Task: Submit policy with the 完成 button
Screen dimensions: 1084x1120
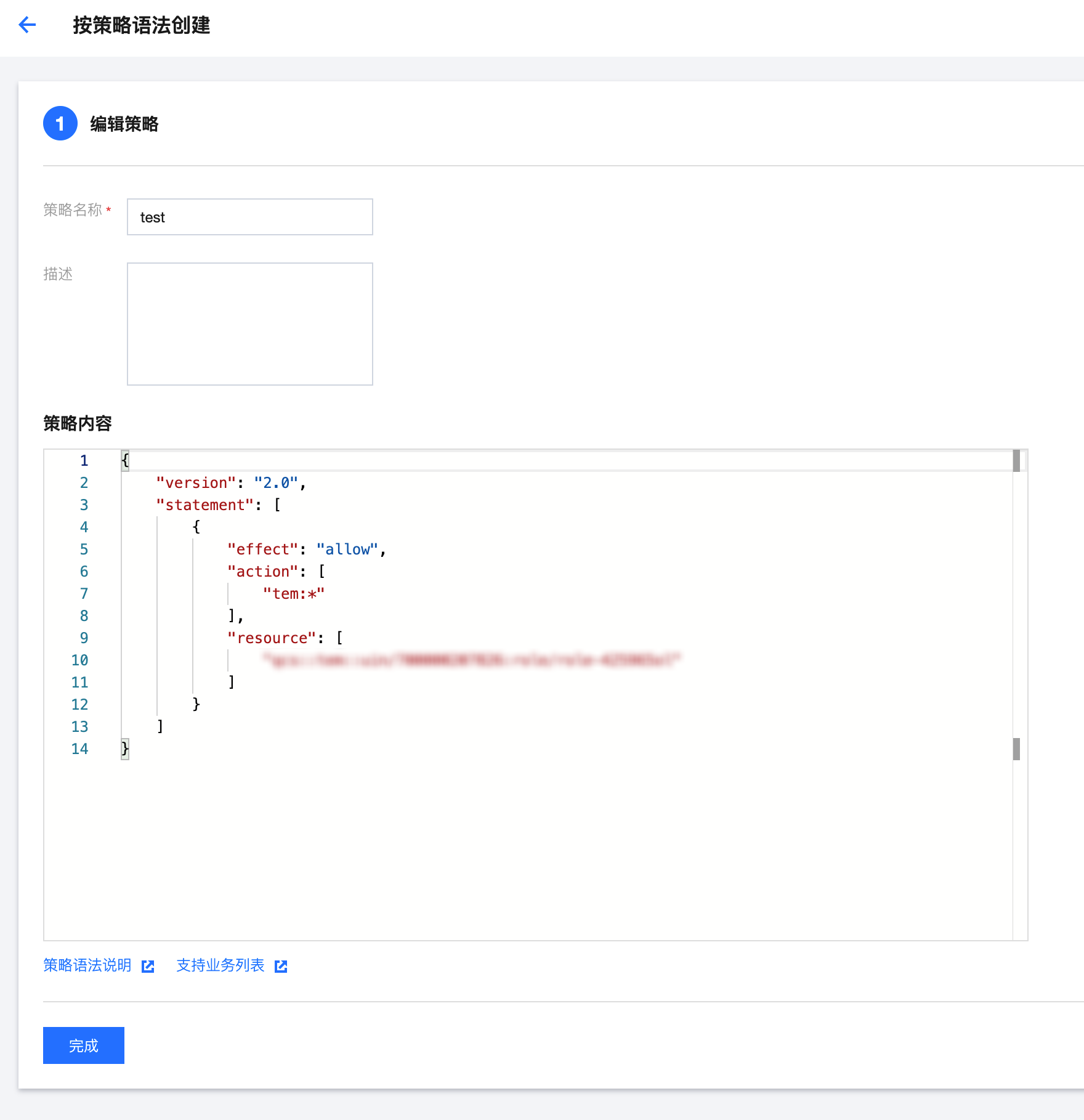Action: (x=84, y=1045)
